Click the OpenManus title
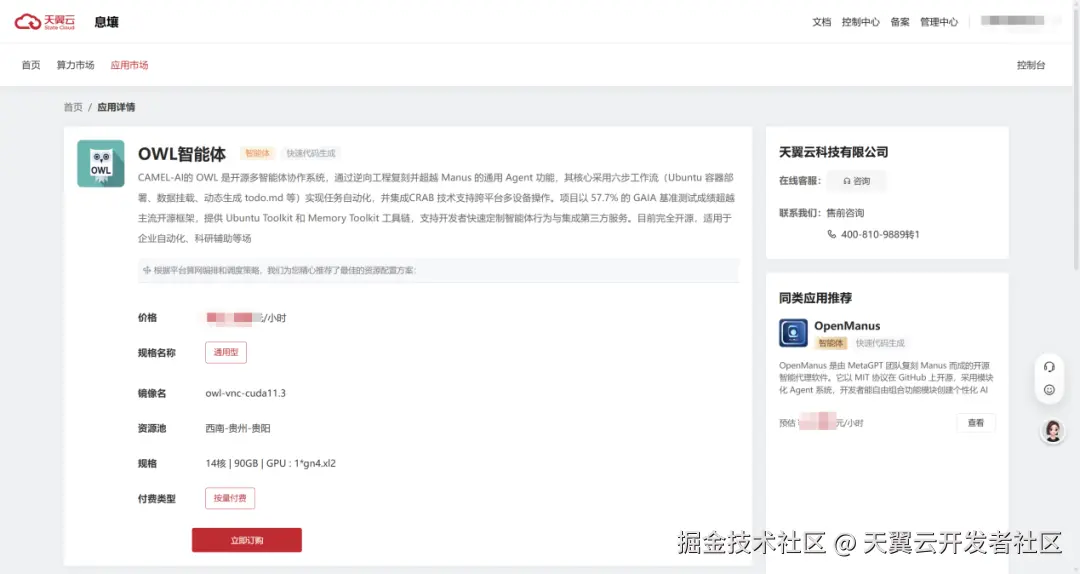 [847, 326]
